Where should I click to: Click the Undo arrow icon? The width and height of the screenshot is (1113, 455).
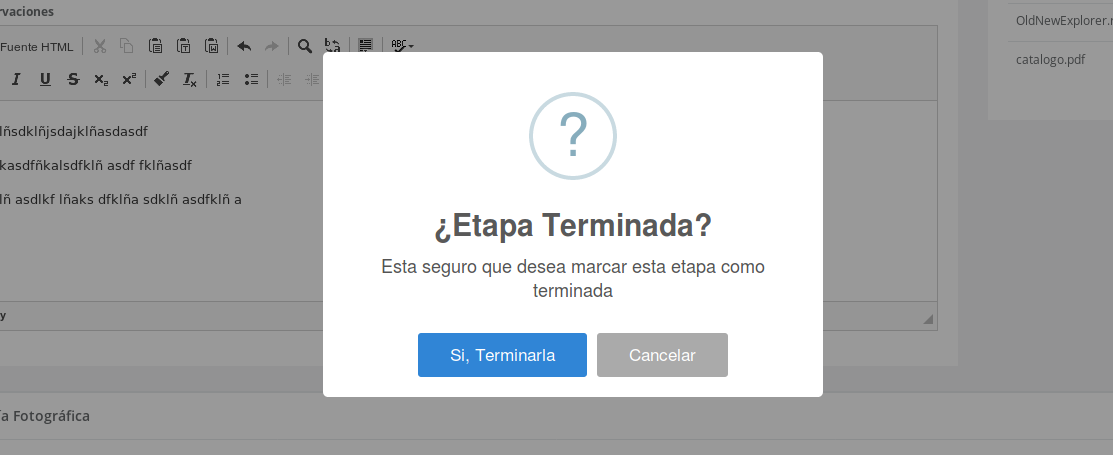click(x=244, y=46)
